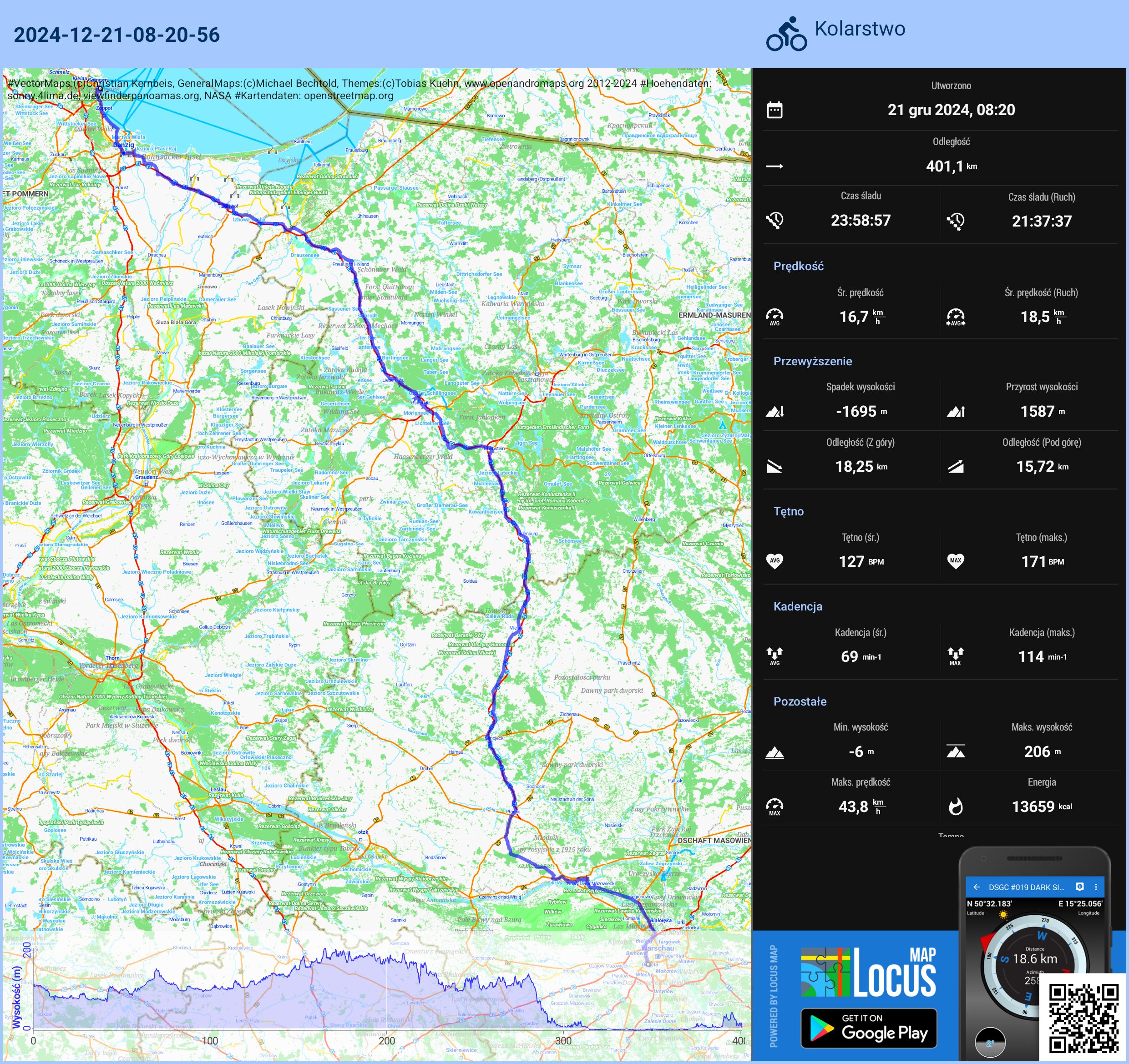Click the ERMLAND-MASUREN region label on map
Image resolution: width=1129 pixels, height=1064 pixels.
(714, 315)
